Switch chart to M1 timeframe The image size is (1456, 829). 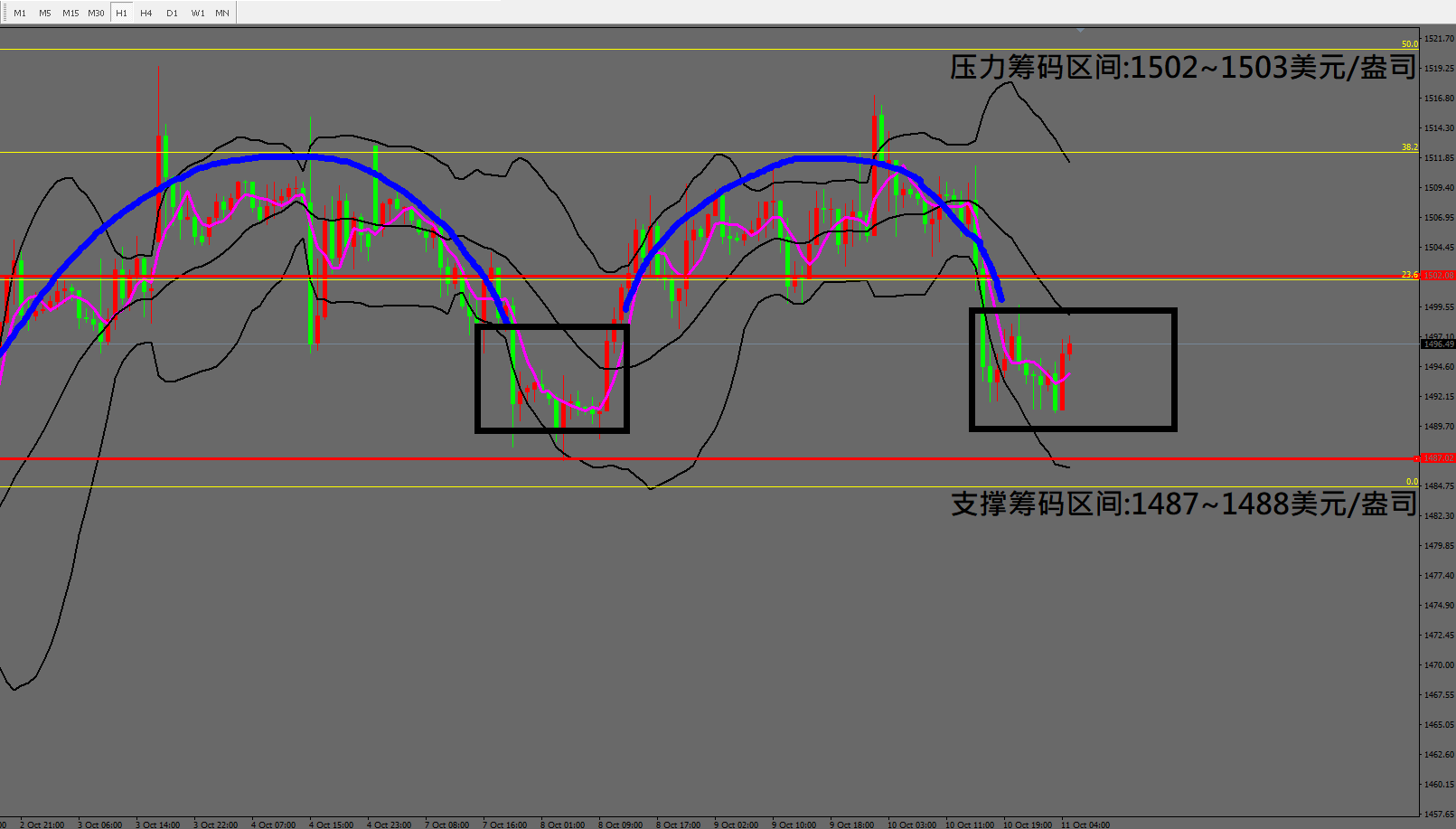point(20,13)
